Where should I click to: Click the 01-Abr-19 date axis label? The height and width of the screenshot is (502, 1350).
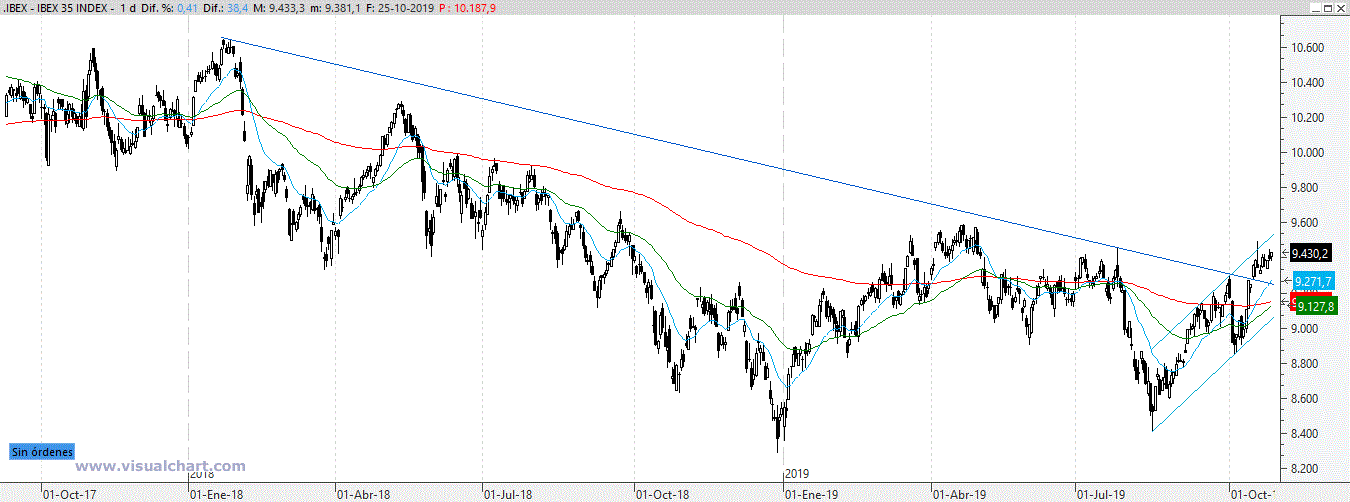click(959, 494)
